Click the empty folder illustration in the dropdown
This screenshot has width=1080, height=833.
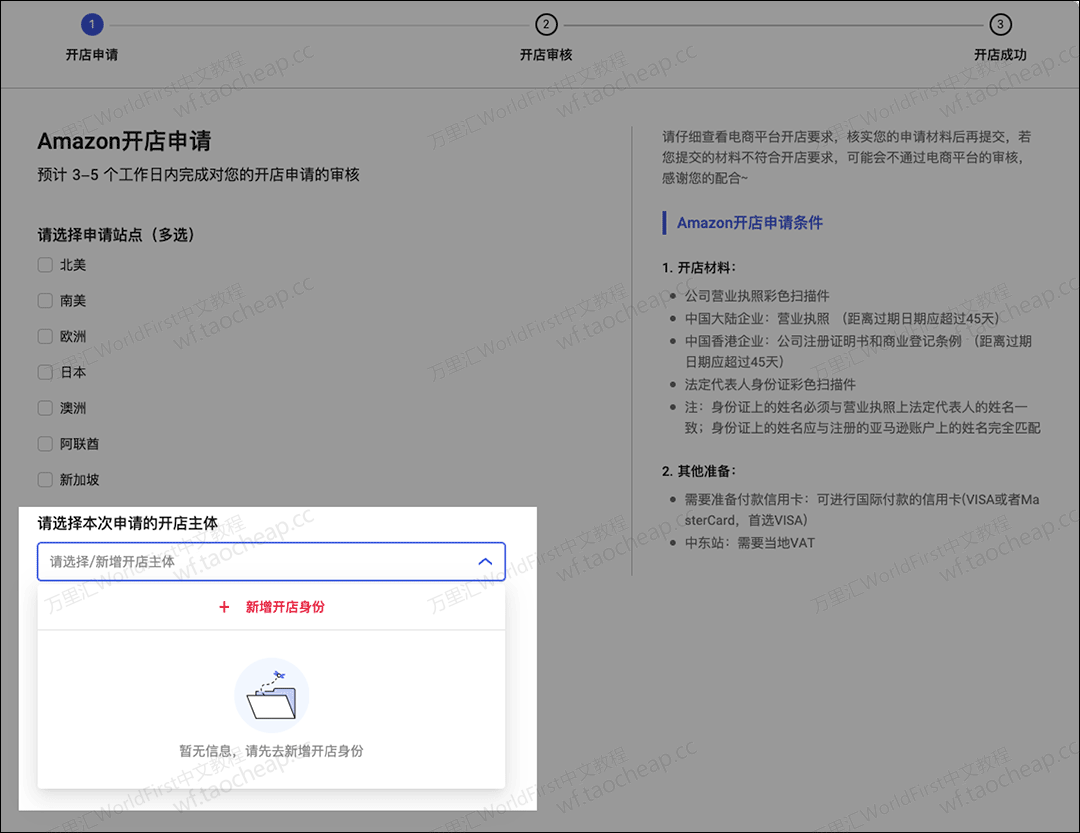coord(272,695)
